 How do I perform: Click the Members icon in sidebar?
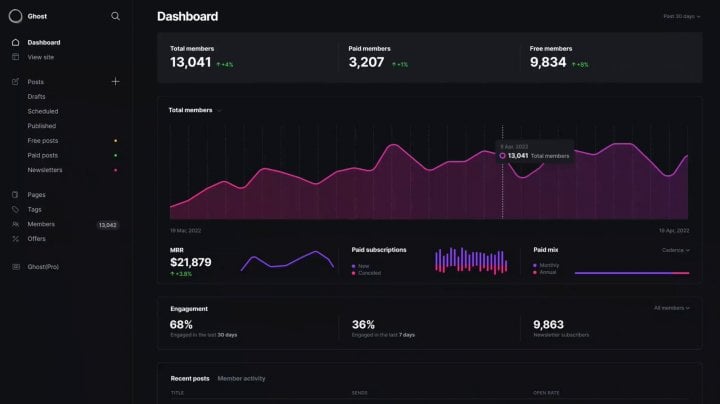click(x=16, y=224)
